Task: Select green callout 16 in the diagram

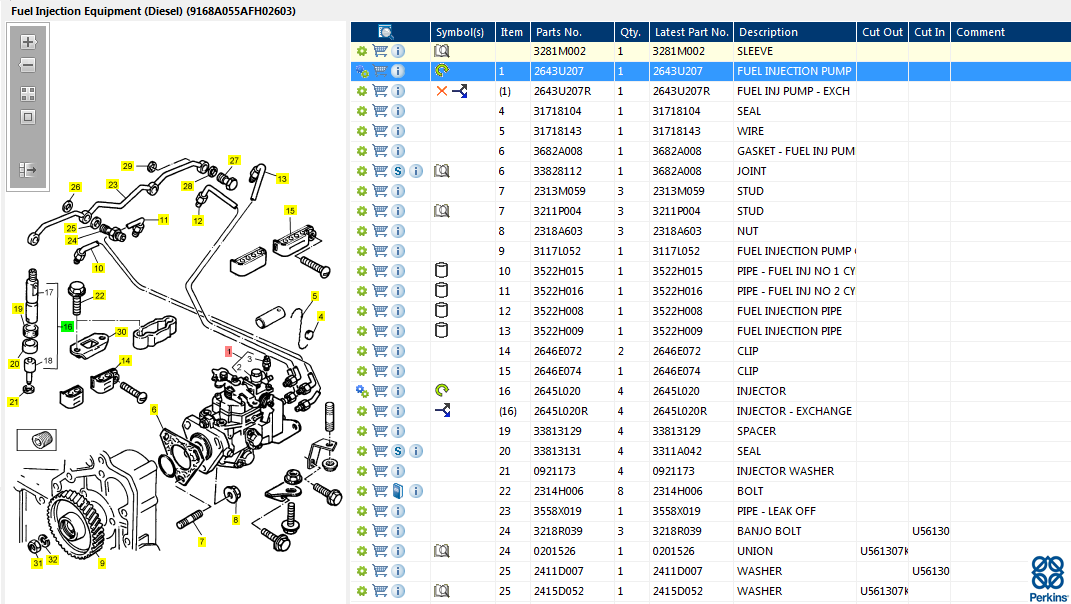Action: (67, 327)
